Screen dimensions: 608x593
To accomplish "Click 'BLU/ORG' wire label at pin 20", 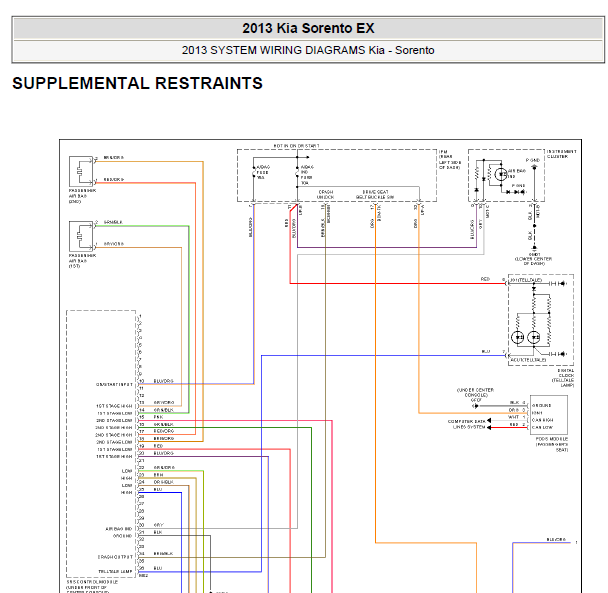I will click(163, 453).
